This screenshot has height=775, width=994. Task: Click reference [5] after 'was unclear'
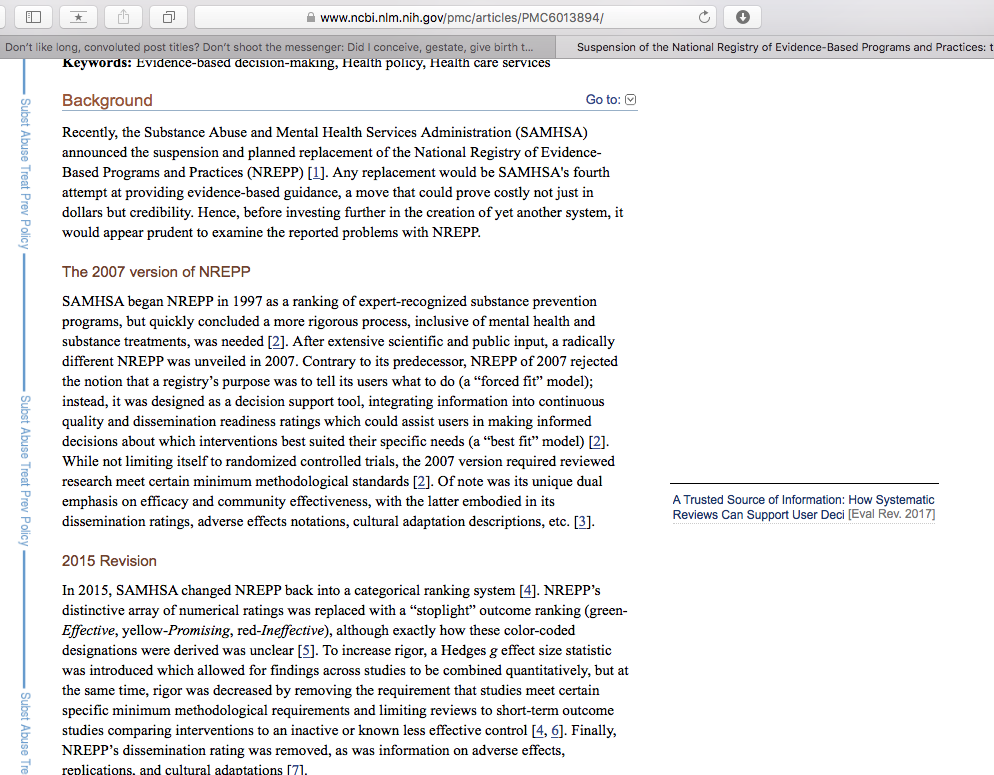[x=307, y=650]
